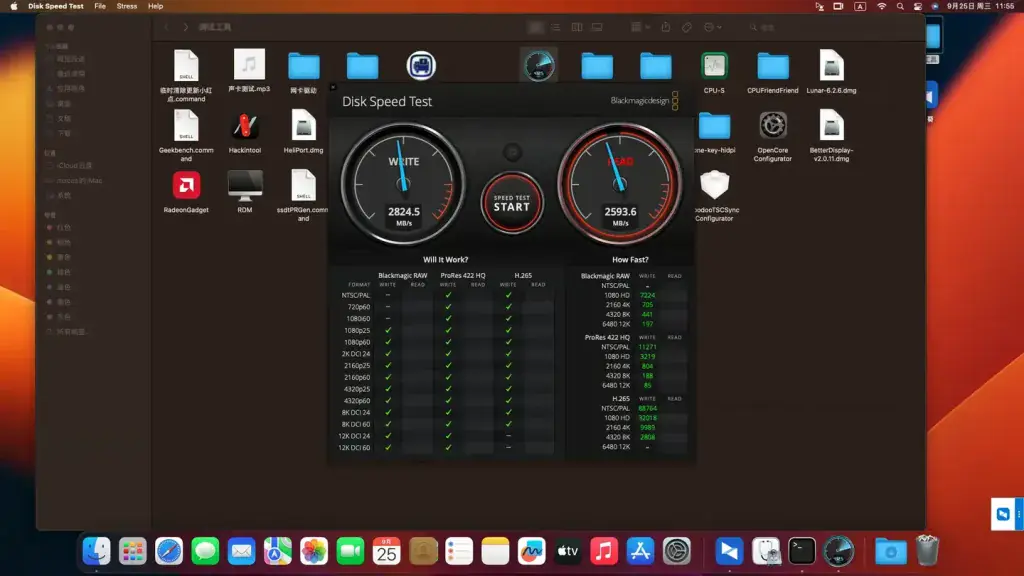Image resolution: width=1024 pixels, height=576 pixels.
Task: Select the CPU-S app in Finder
Action: click(714, 72)
